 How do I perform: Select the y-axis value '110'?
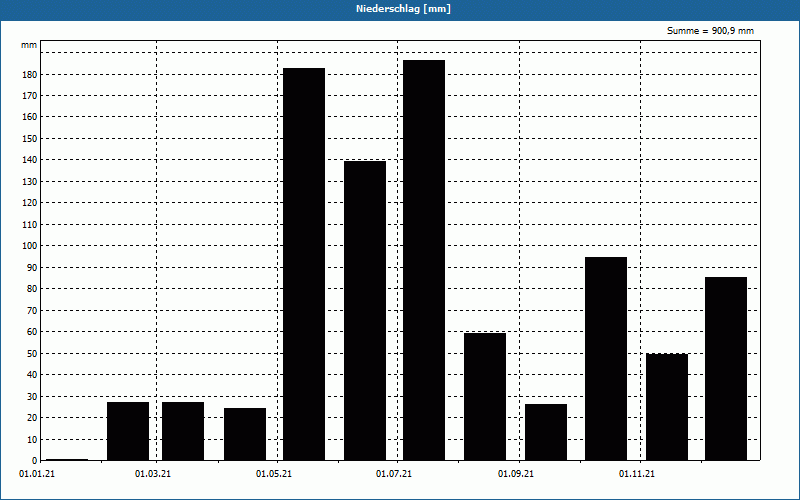[30, 224]
